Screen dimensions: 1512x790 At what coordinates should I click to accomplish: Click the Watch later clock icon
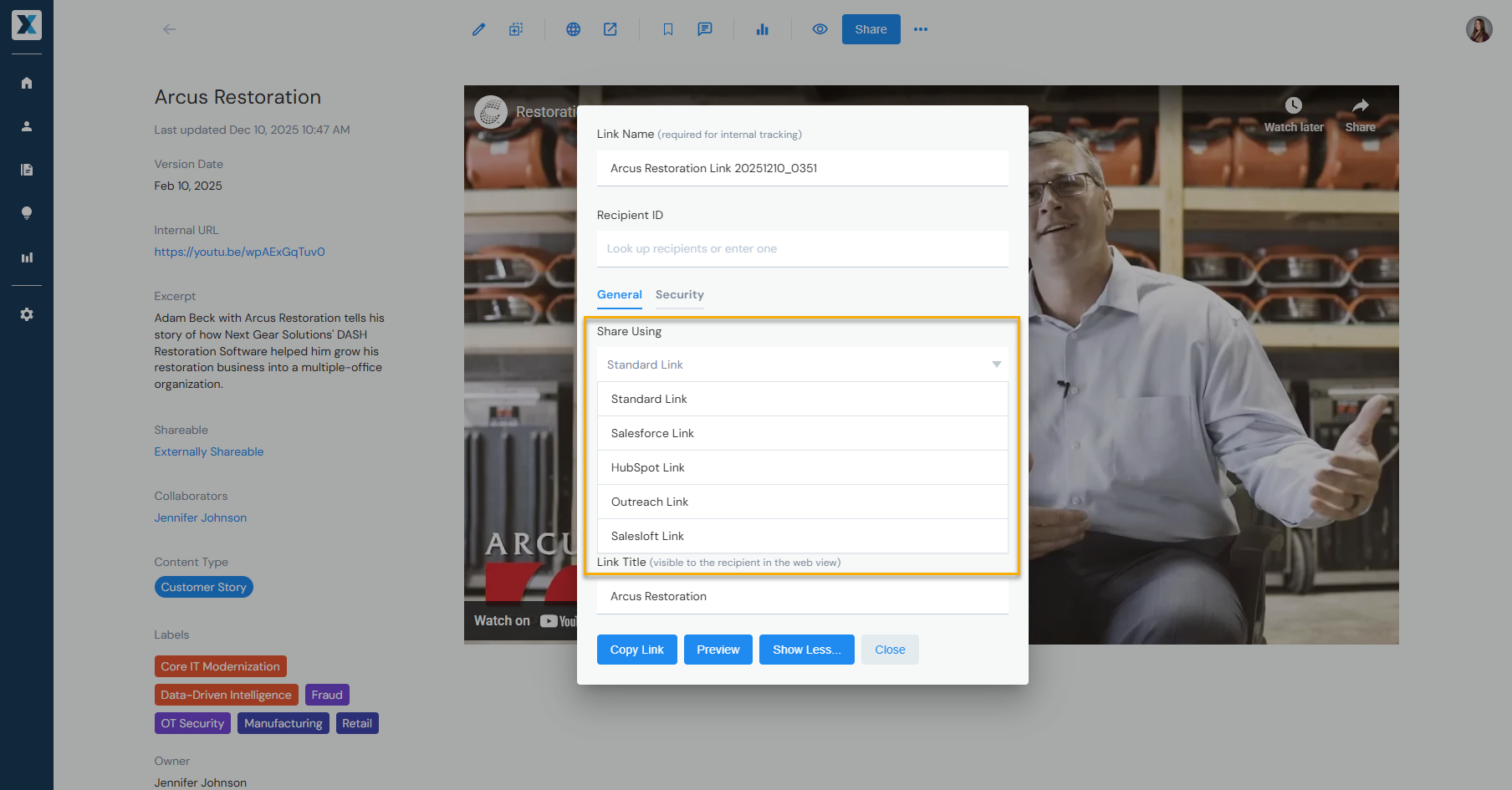pyautogui.click(x=1293, y=106)
